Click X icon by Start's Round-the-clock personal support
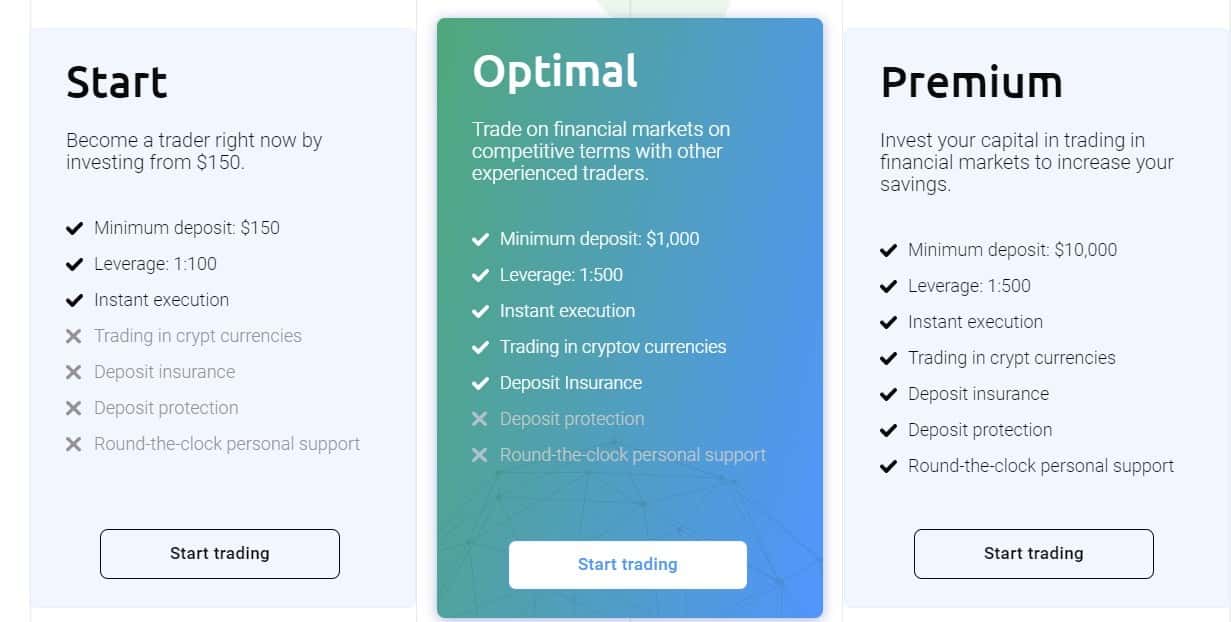Viewport: 1231px width, 622px height. (73, 444)
